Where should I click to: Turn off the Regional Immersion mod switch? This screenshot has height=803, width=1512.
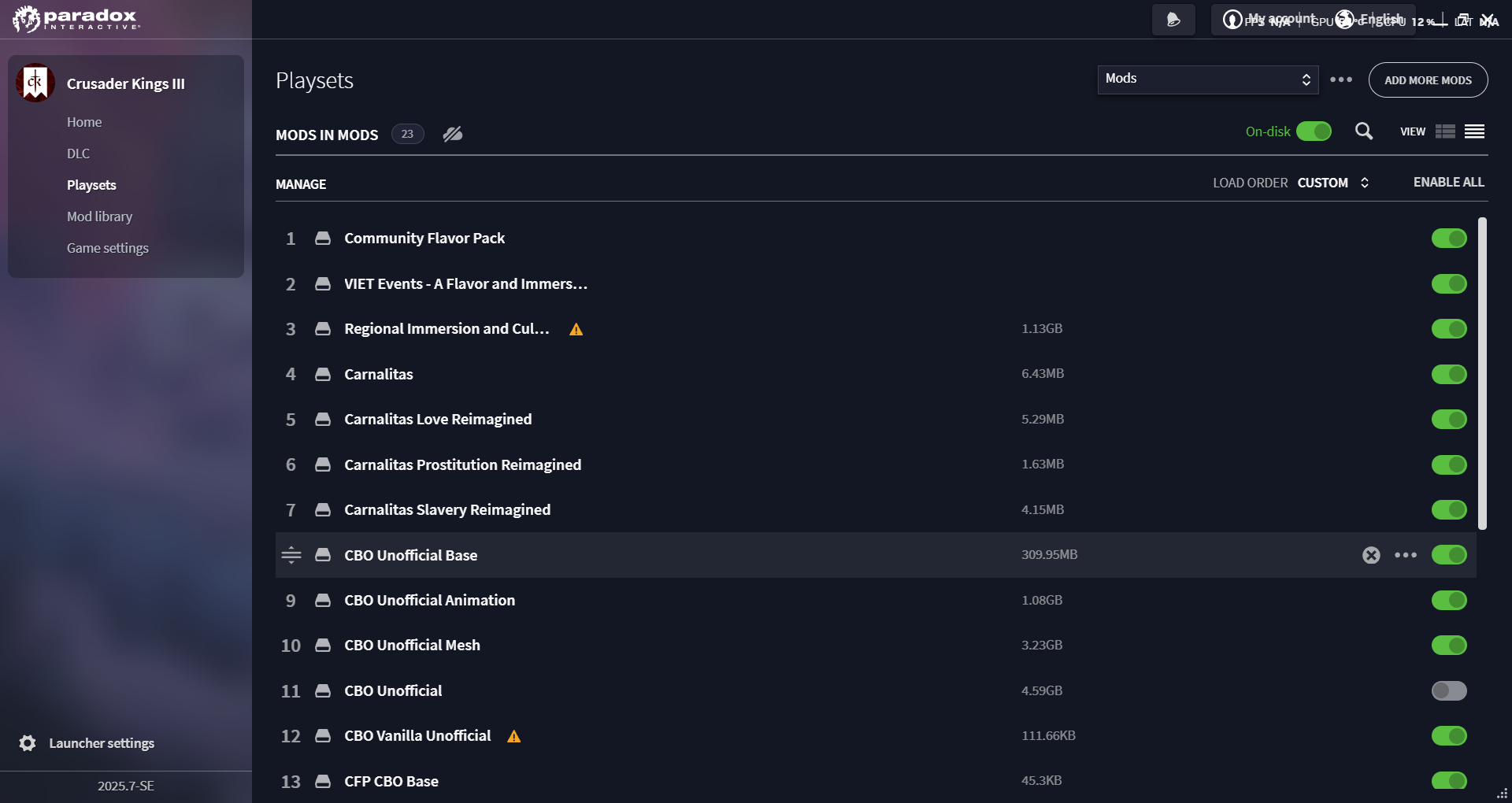[x=1449, y=329]
